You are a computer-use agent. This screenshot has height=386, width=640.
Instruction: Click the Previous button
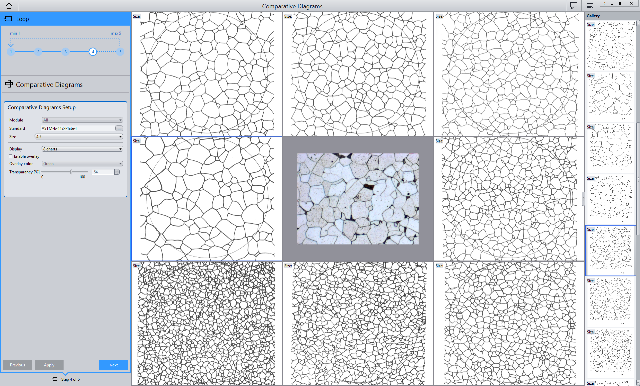(x=18, y=365)
